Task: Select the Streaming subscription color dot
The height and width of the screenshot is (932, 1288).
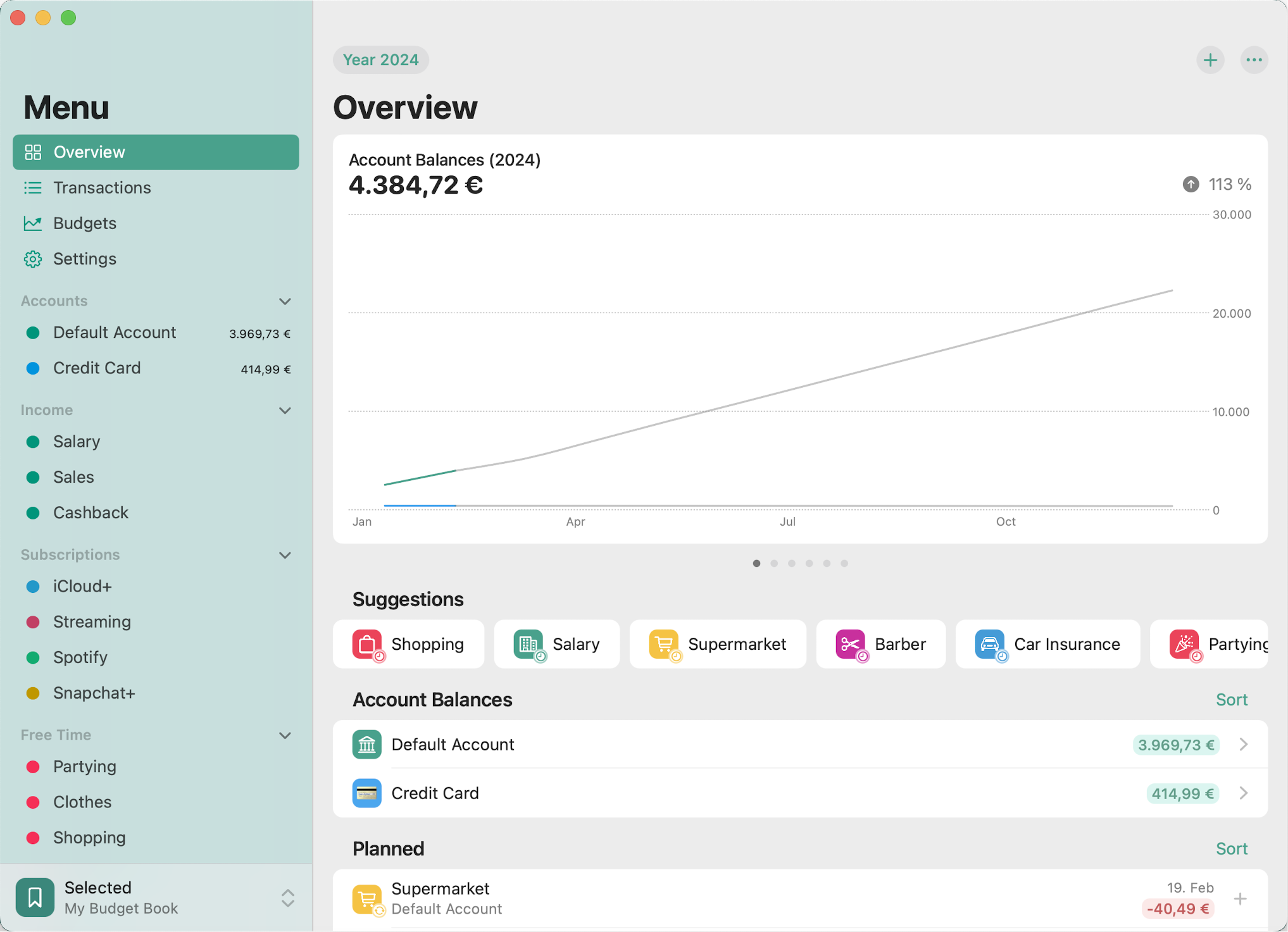Action: [33, 622]
